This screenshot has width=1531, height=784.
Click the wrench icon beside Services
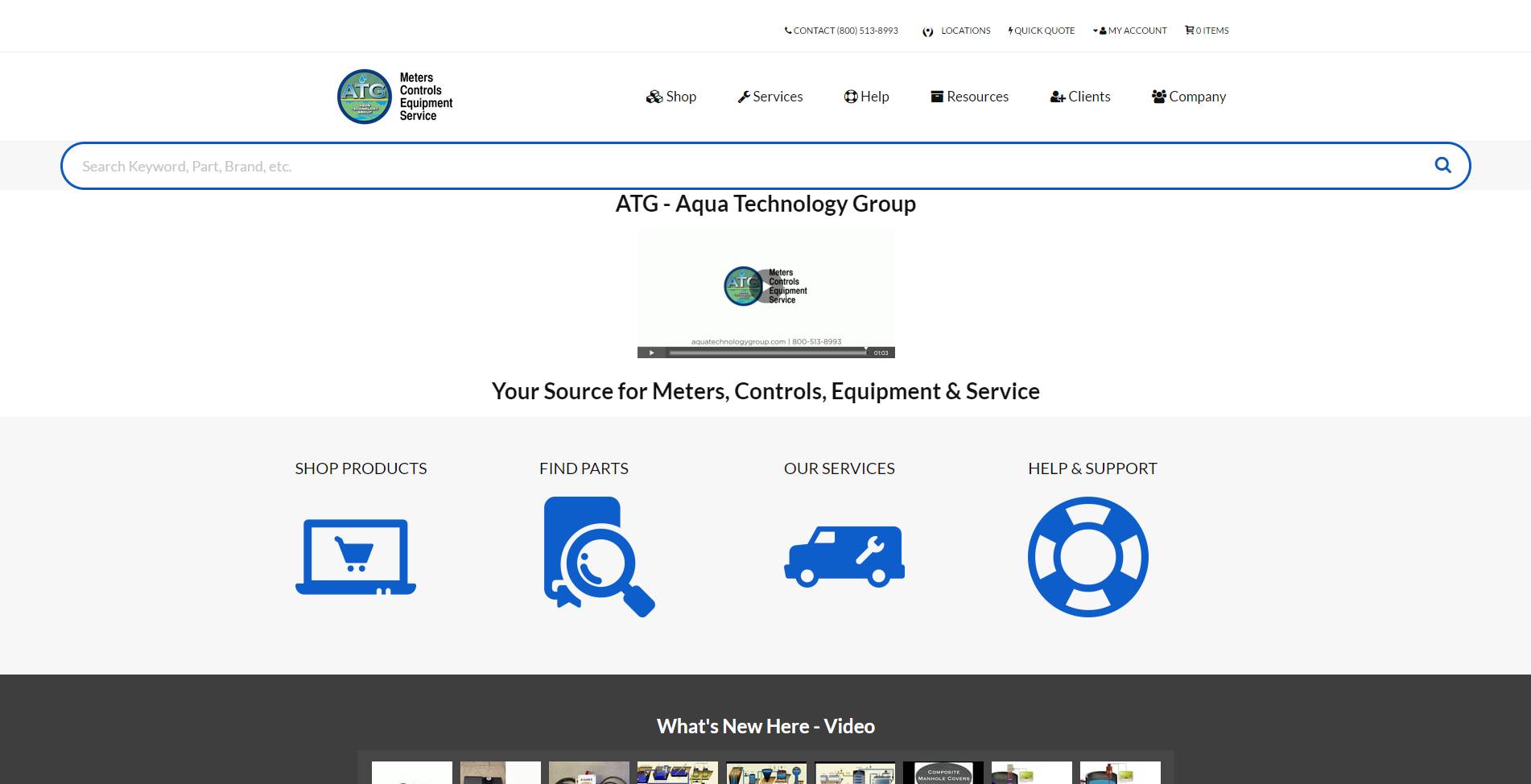(x=743, y=96)
